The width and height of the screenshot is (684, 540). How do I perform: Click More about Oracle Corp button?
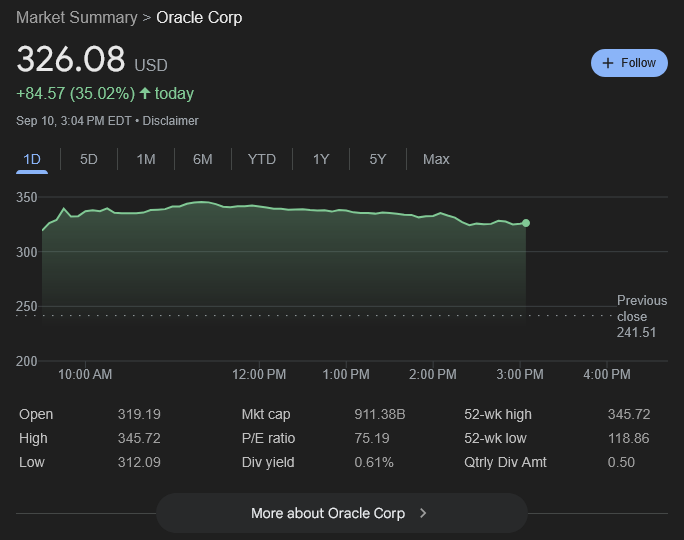pyautogui.click(x=342, y=513)
